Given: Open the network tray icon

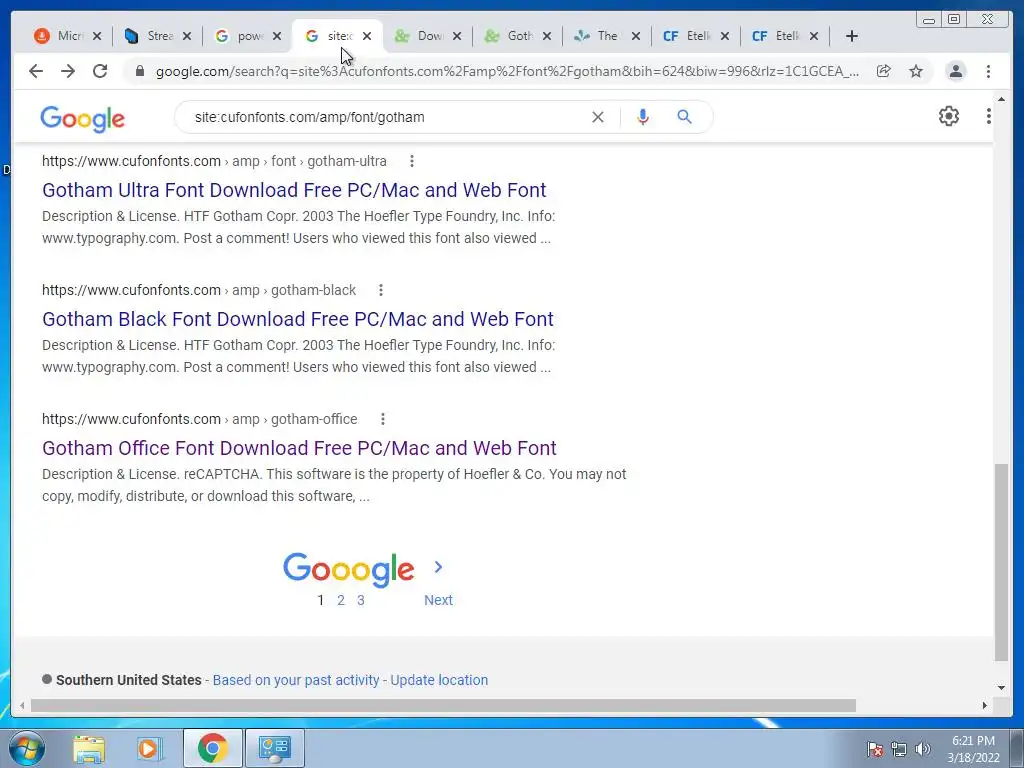Looking at the screenshot, I should 899,749.
